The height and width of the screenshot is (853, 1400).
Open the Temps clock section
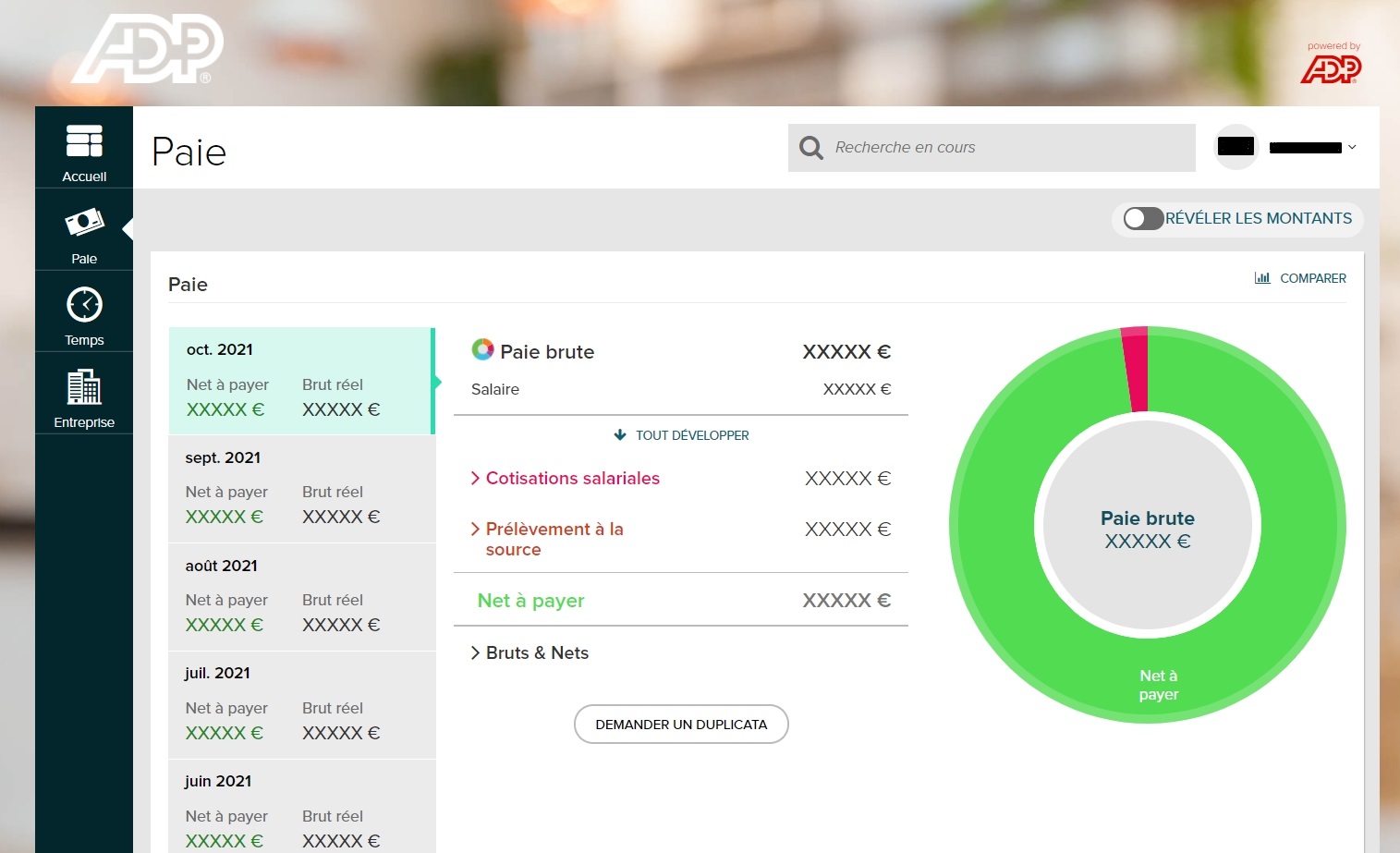[84, 305]
